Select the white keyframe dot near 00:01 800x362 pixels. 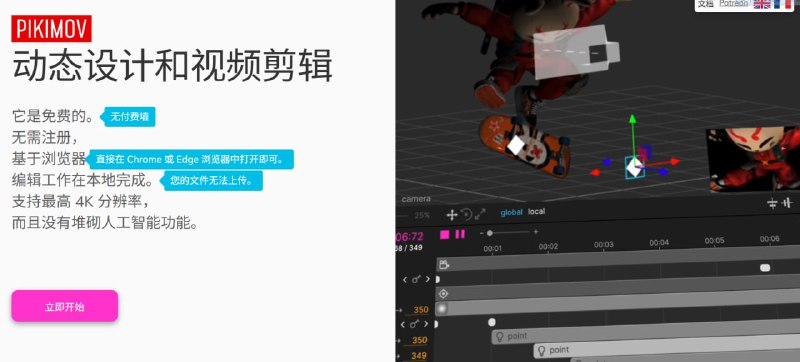tap(492, 322)
